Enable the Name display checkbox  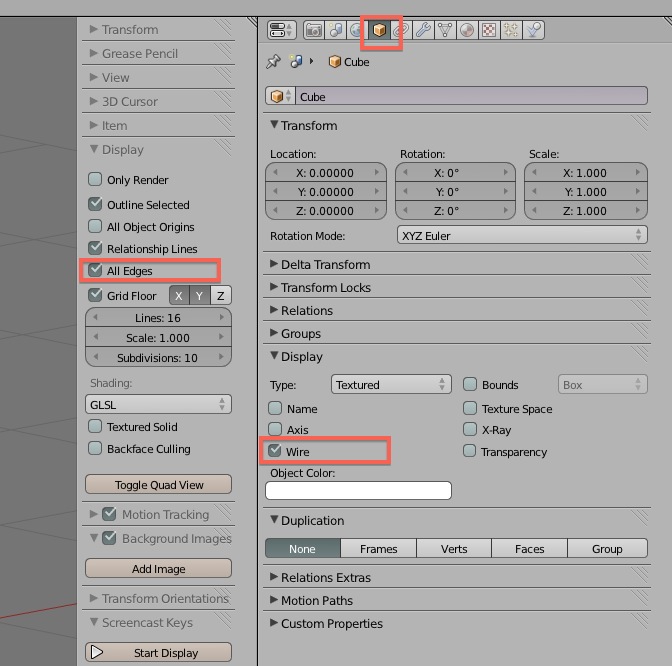(275, 408)
